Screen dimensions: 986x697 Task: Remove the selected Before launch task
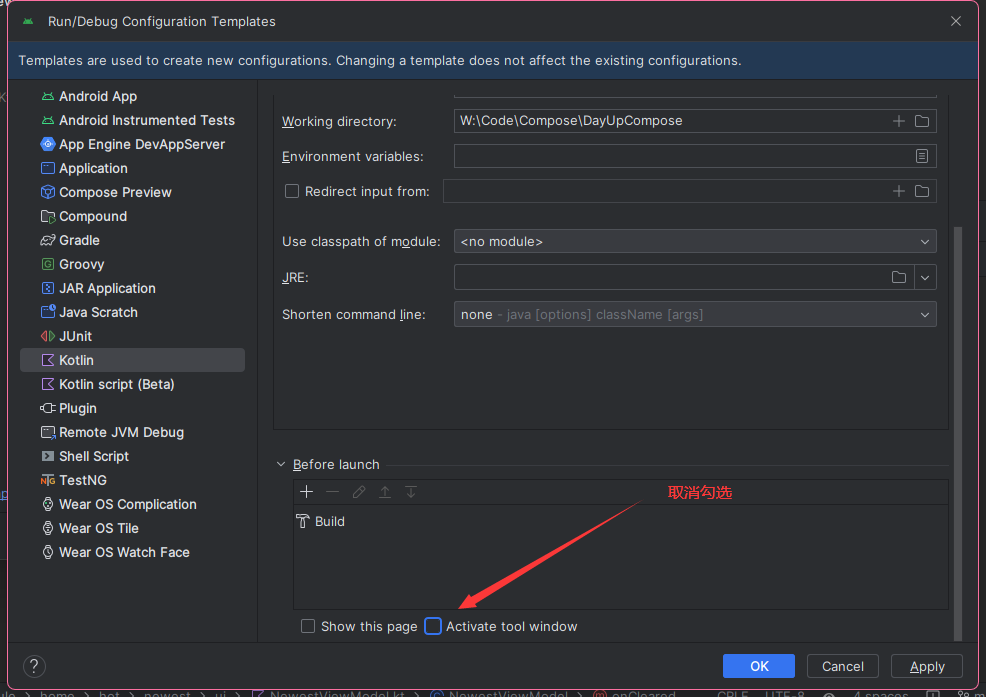click(x=333, y=491)
